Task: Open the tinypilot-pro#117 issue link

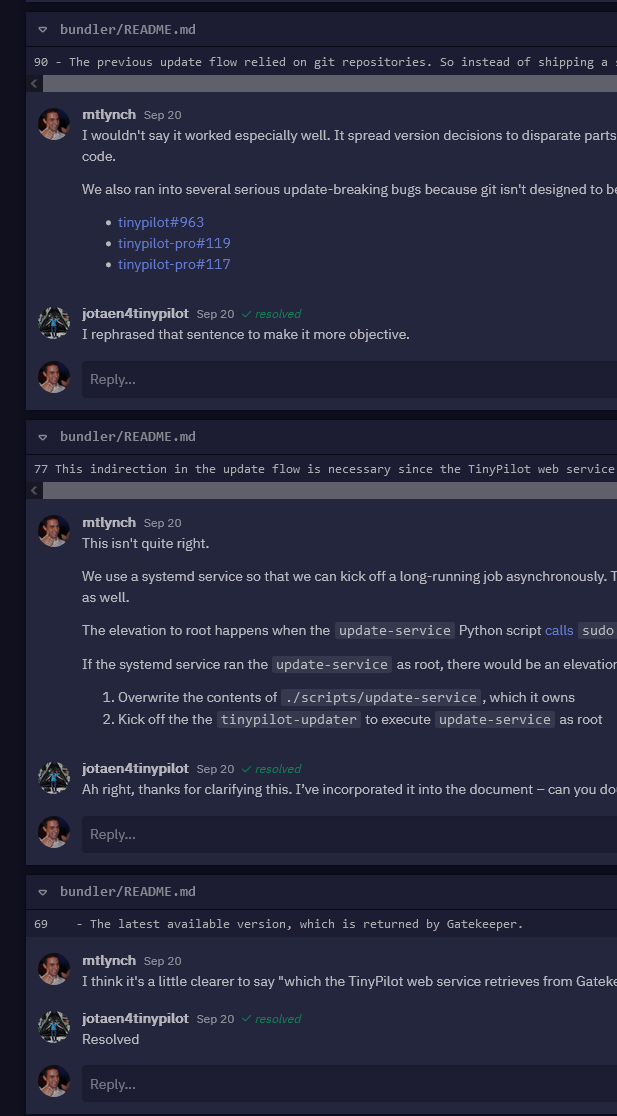Action: point(174,264)
